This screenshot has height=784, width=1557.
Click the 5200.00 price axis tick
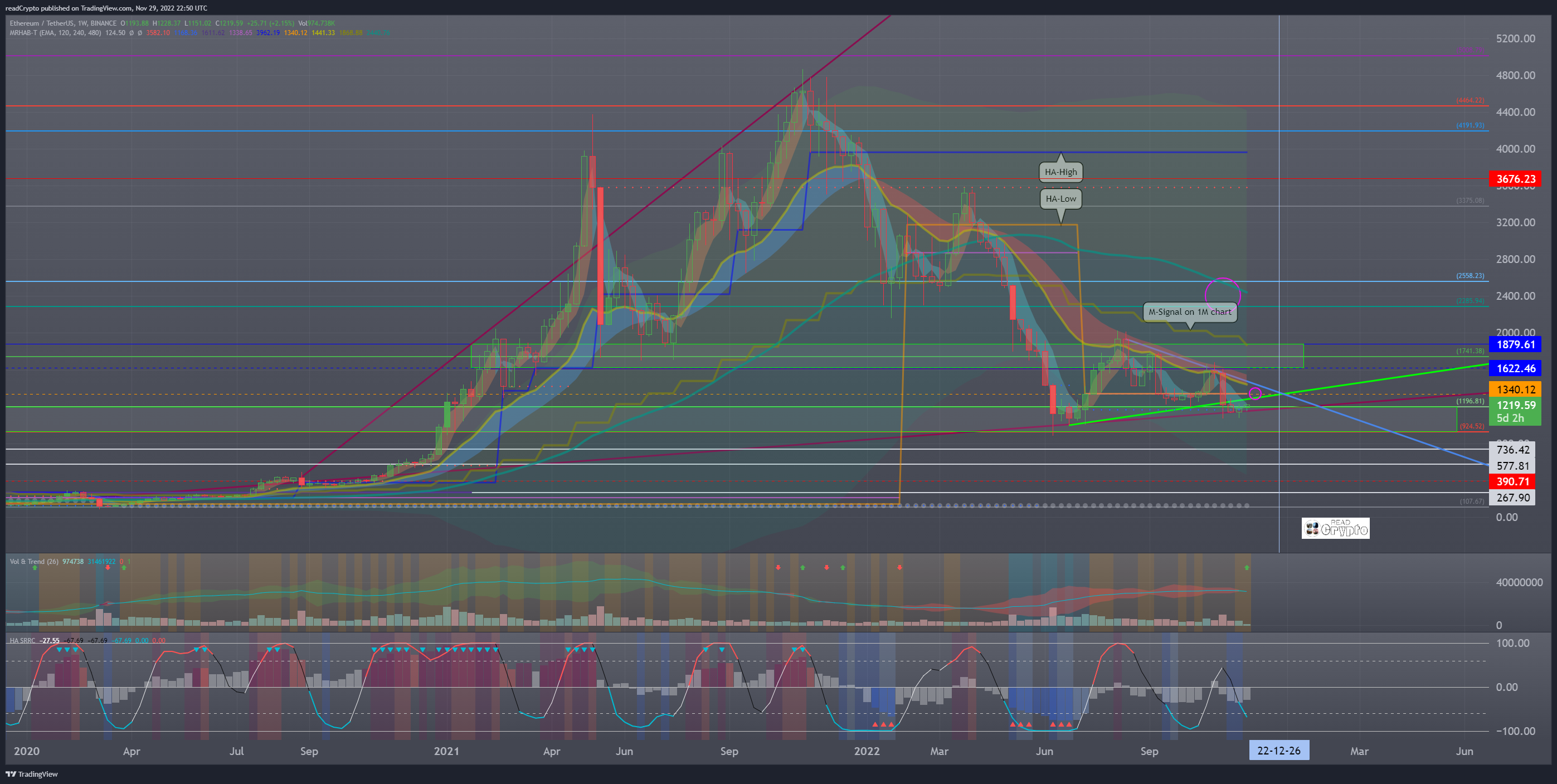pos(1515,38)
